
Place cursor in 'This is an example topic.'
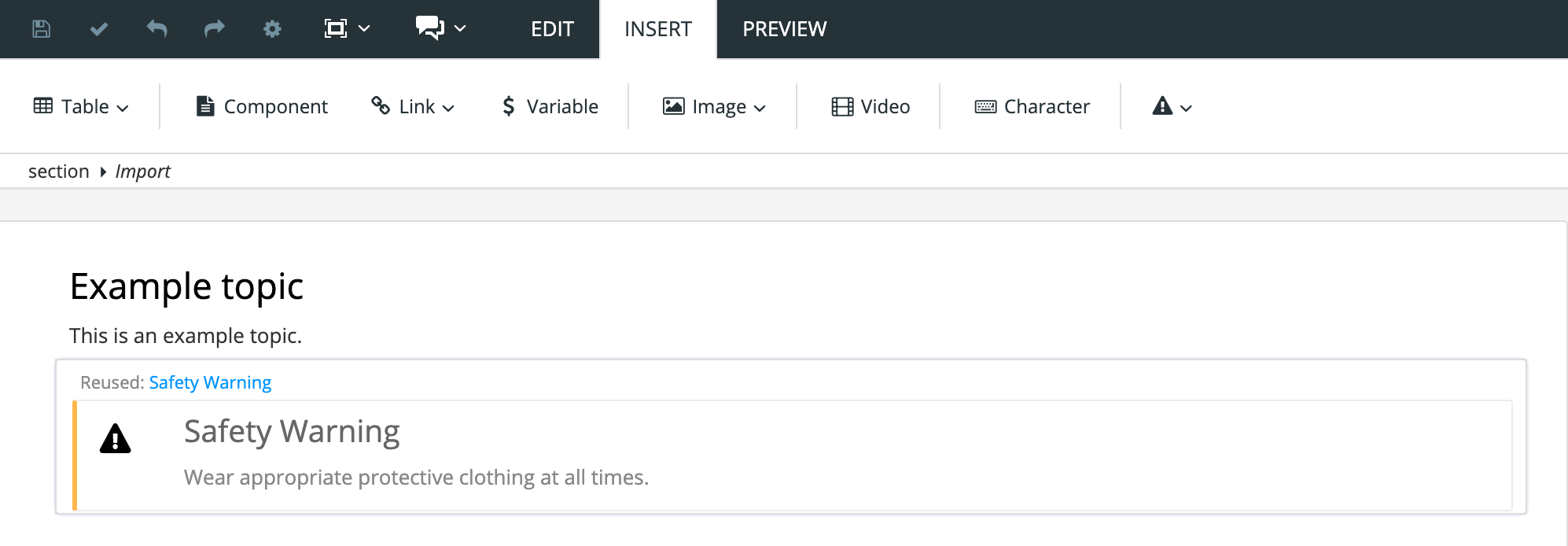(186, 336)
